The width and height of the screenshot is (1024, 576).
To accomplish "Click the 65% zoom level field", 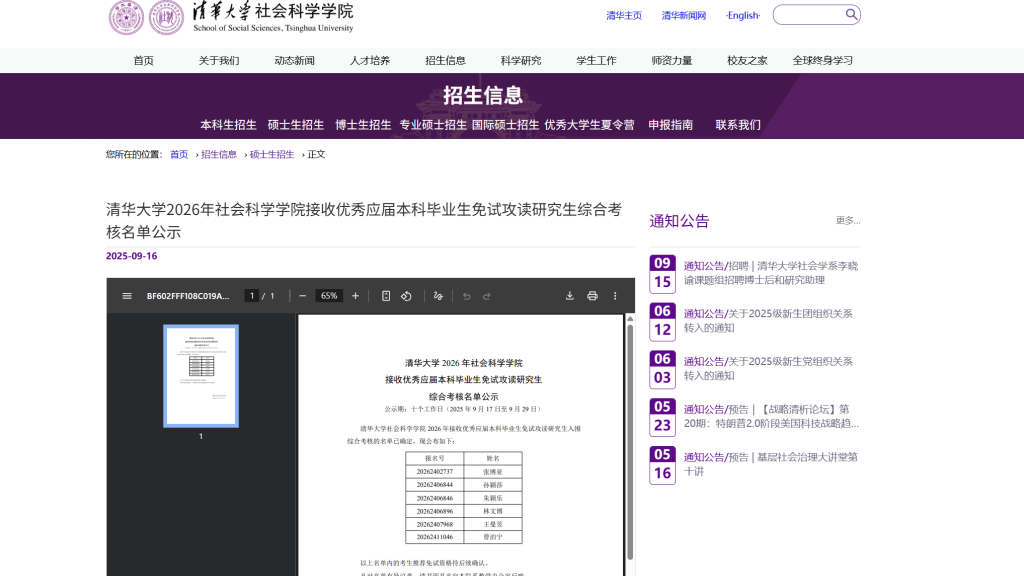I will pyautogui.click(x=329, y=296).
